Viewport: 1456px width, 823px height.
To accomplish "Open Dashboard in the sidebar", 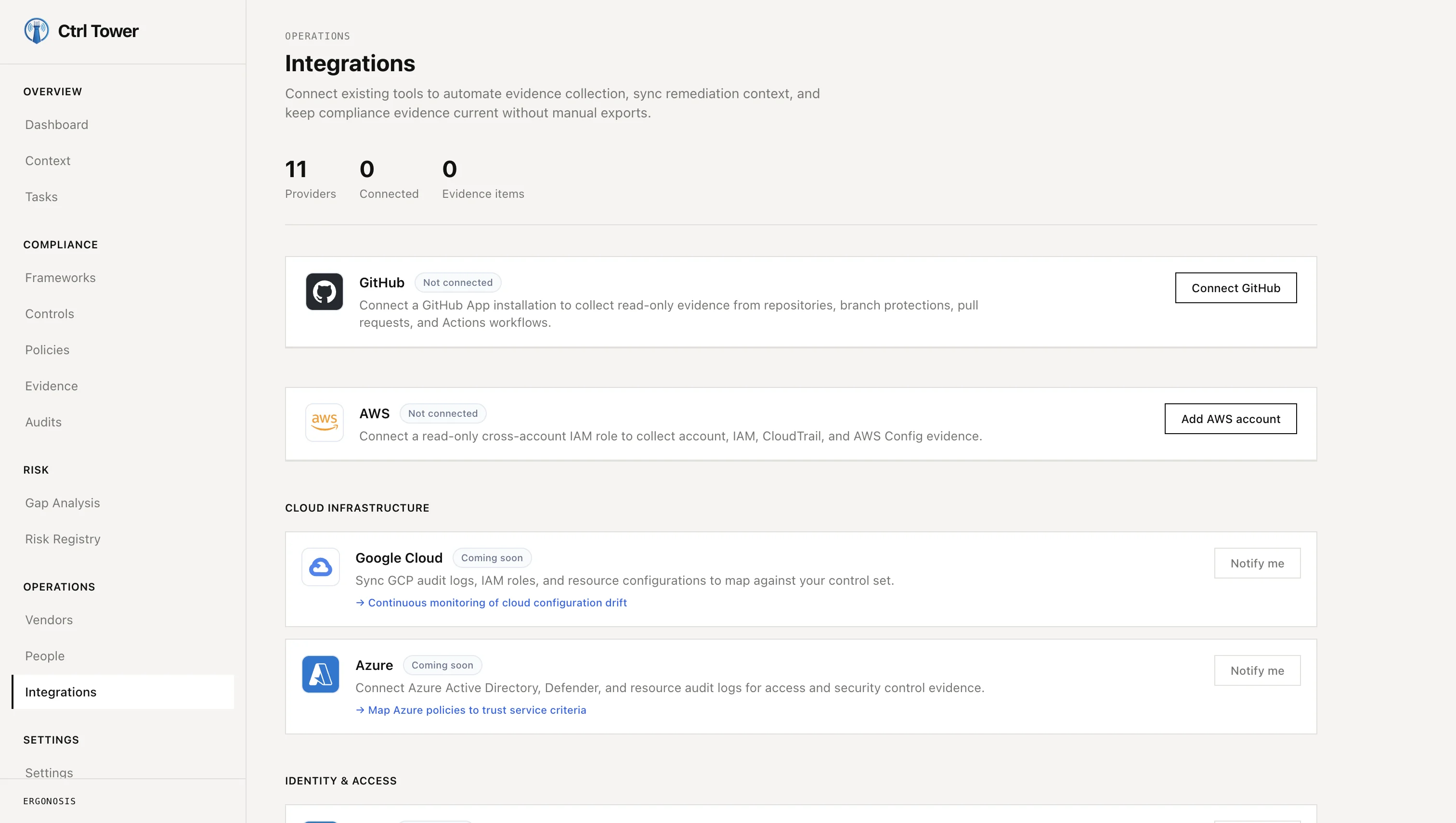I will tap(56, 124).
